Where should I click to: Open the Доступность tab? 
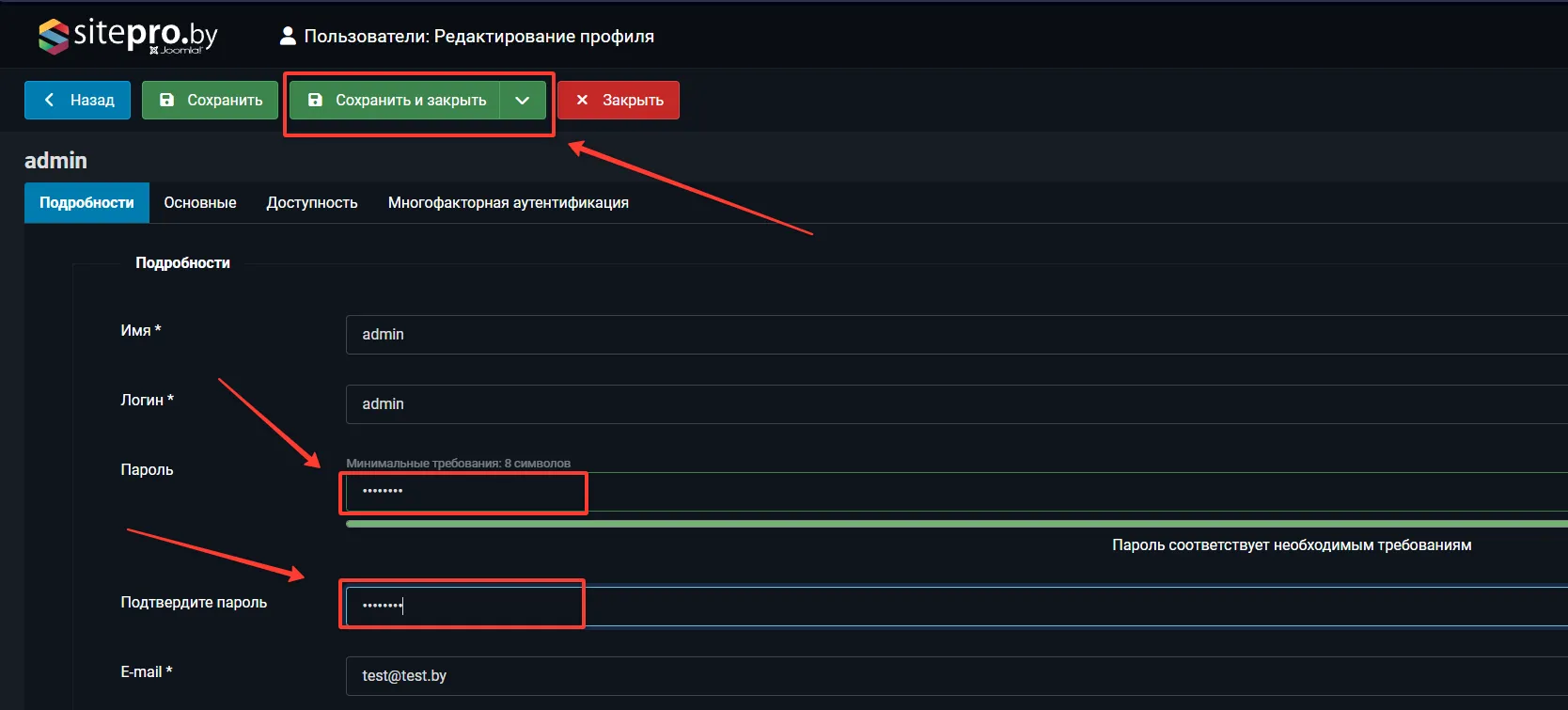[312, 203]
